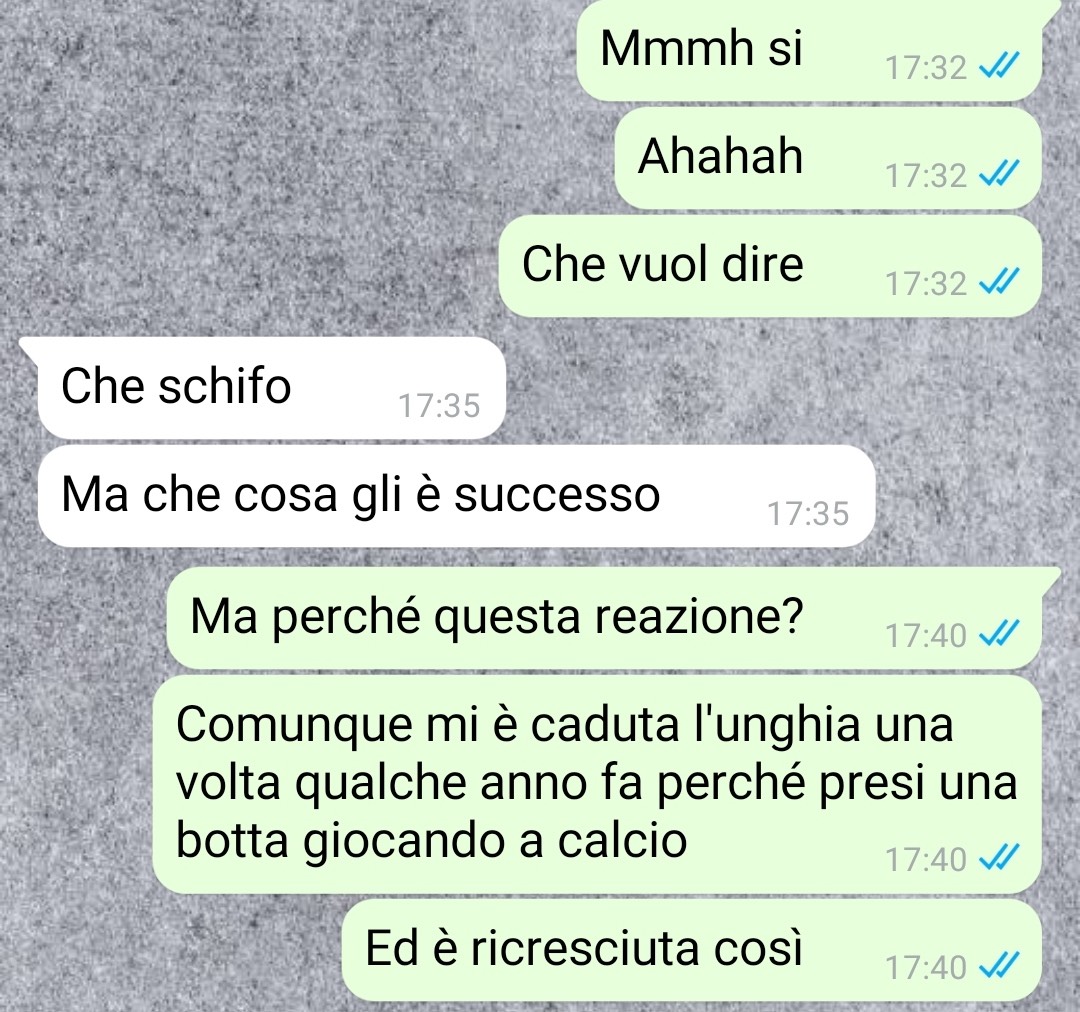1080x1012 pixels.
Task: Tap the 17:32 timestamp on 'Mmmh si'
Action: [926, 68]
